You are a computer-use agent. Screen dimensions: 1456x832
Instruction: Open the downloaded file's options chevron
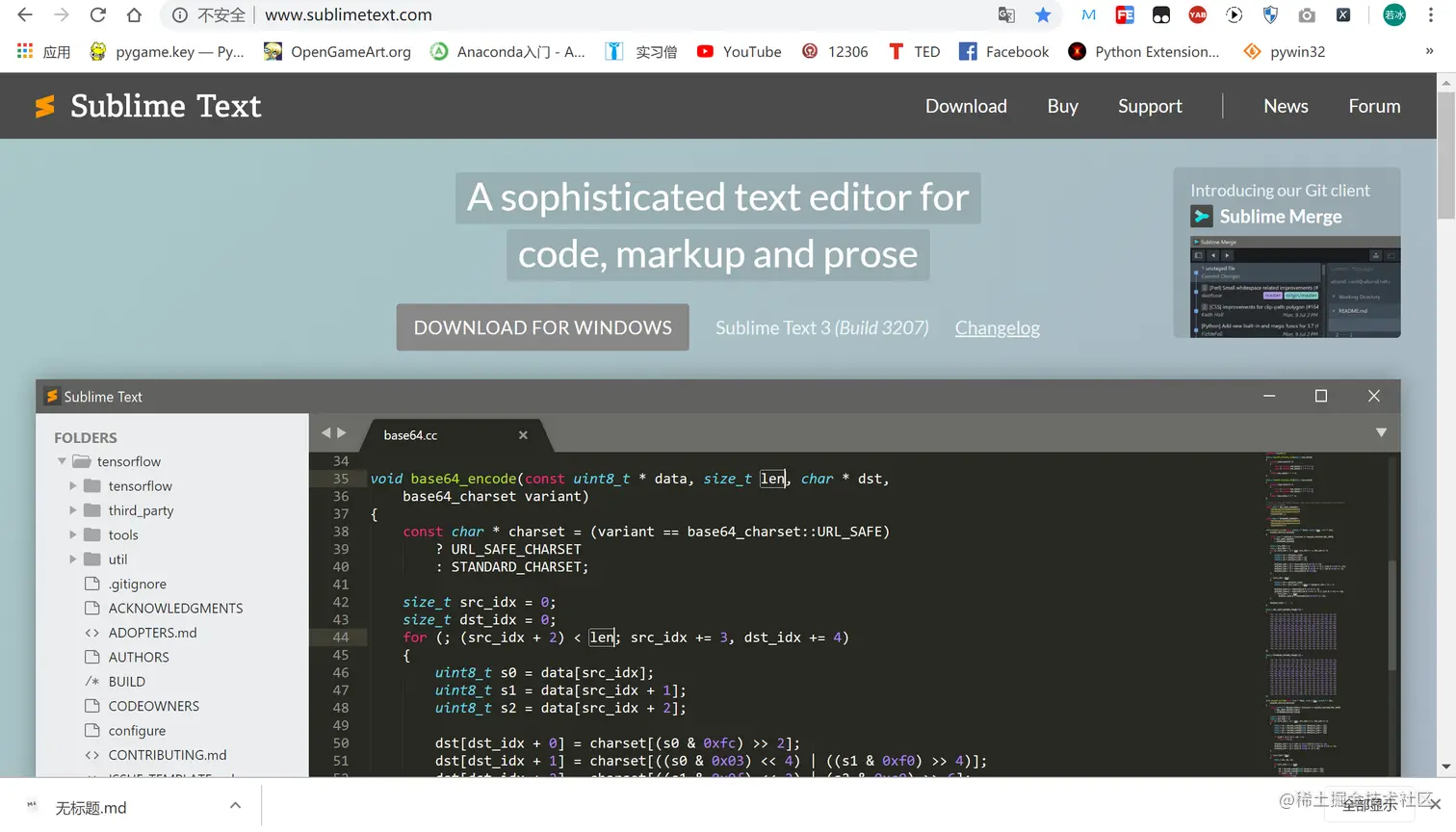click(235, 806)
